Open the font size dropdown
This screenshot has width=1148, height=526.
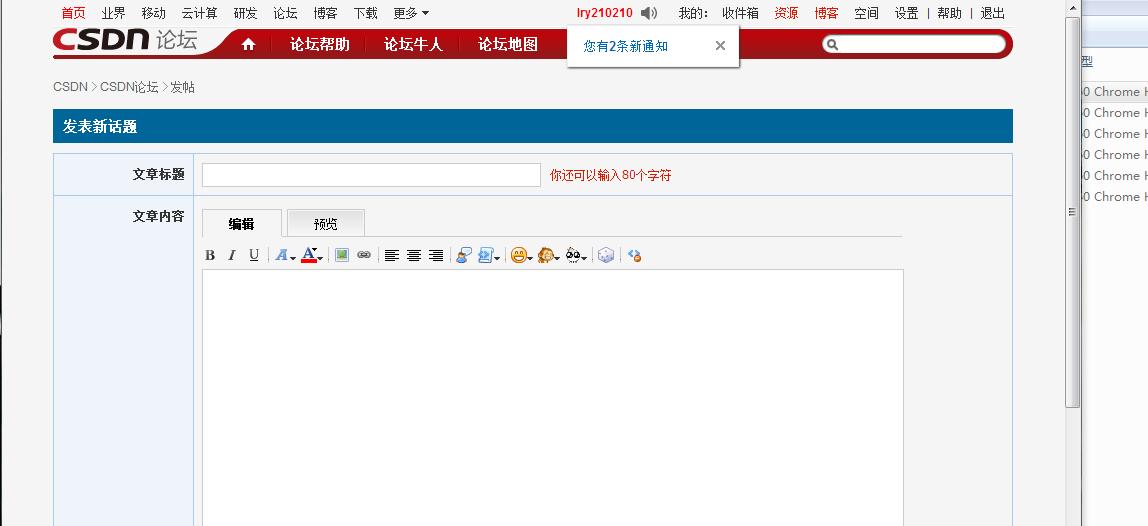(x=285, y=255)
